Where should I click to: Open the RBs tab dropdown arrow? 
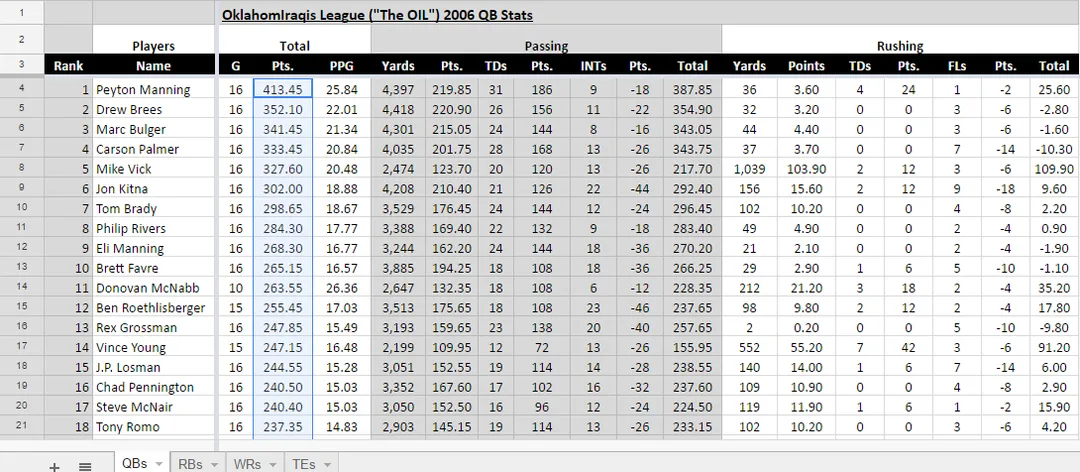[214, 464]
